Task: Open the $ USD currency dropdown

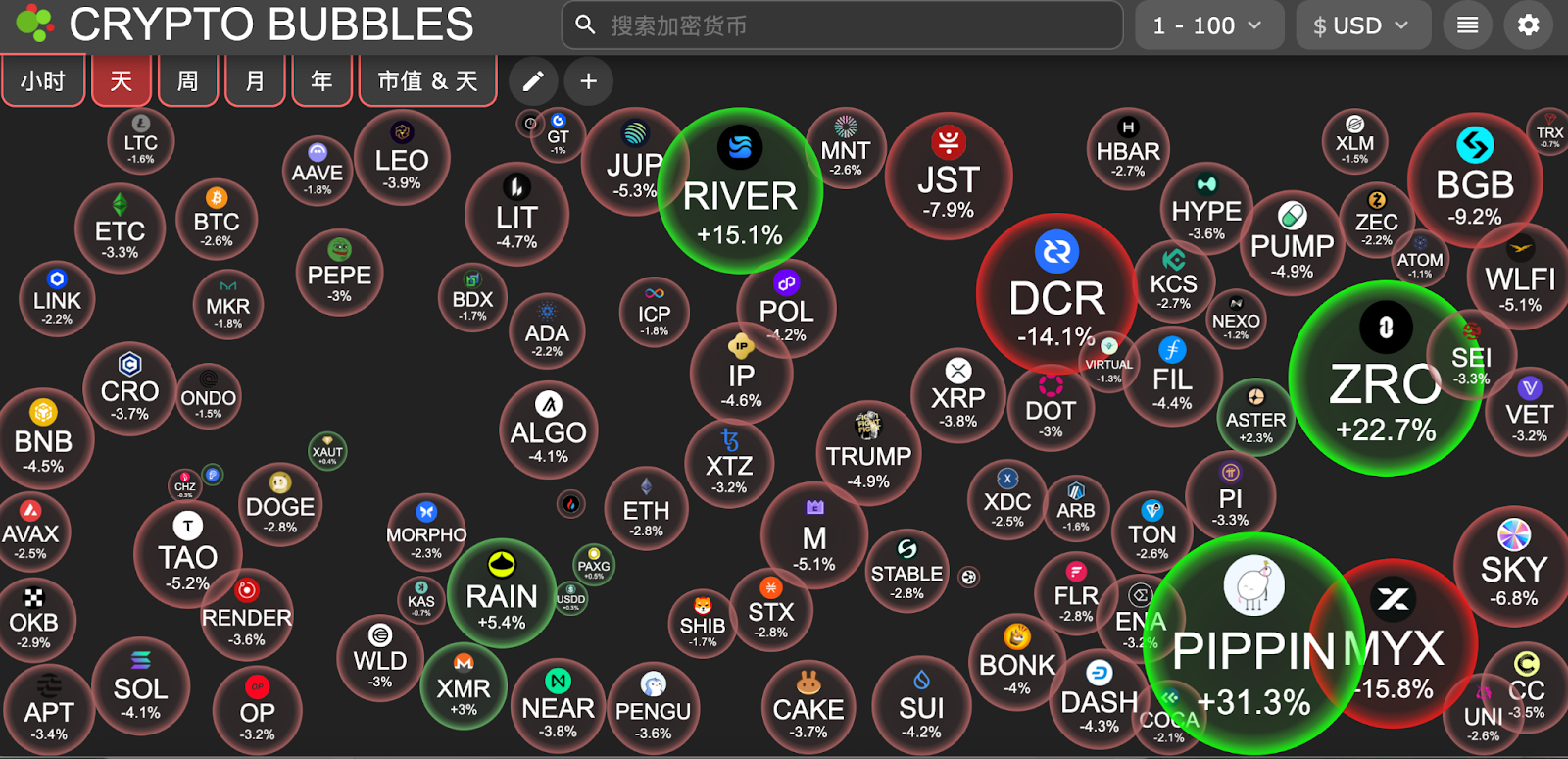Action: point(1362,25)
